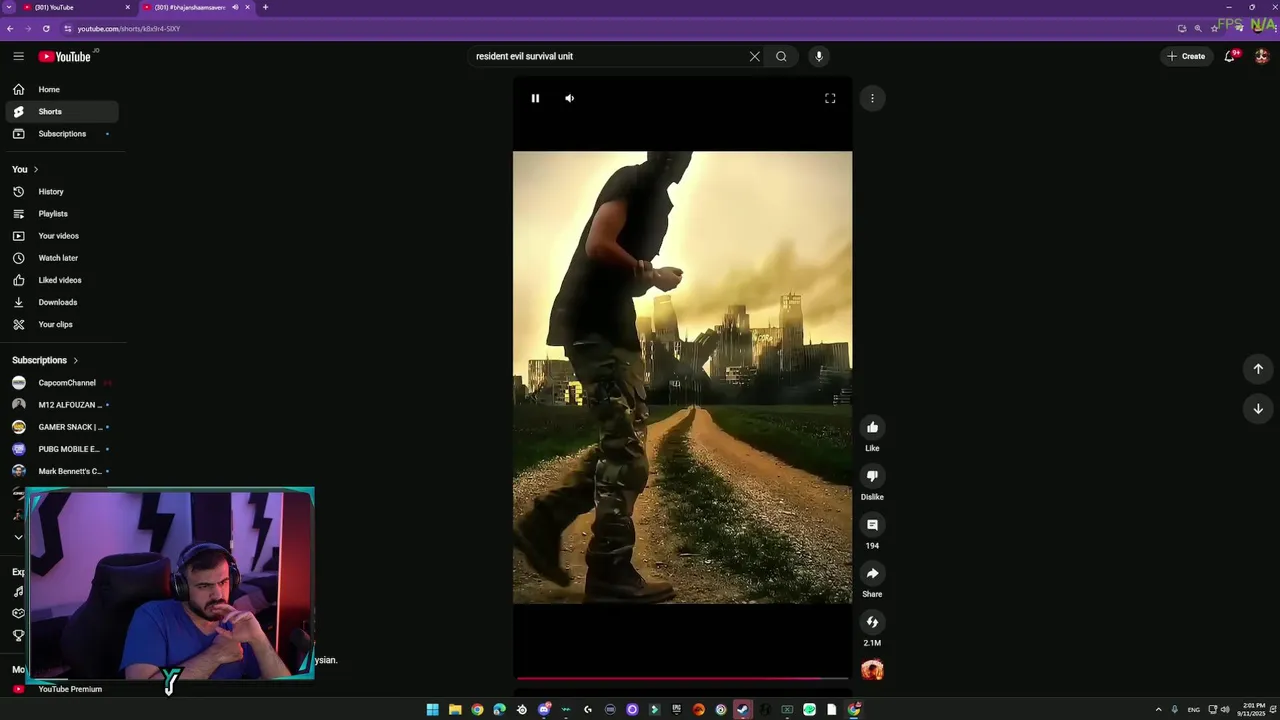Open Shorts in the sidebar
This screenshot has width=1280, height=720.
(62, 111)
